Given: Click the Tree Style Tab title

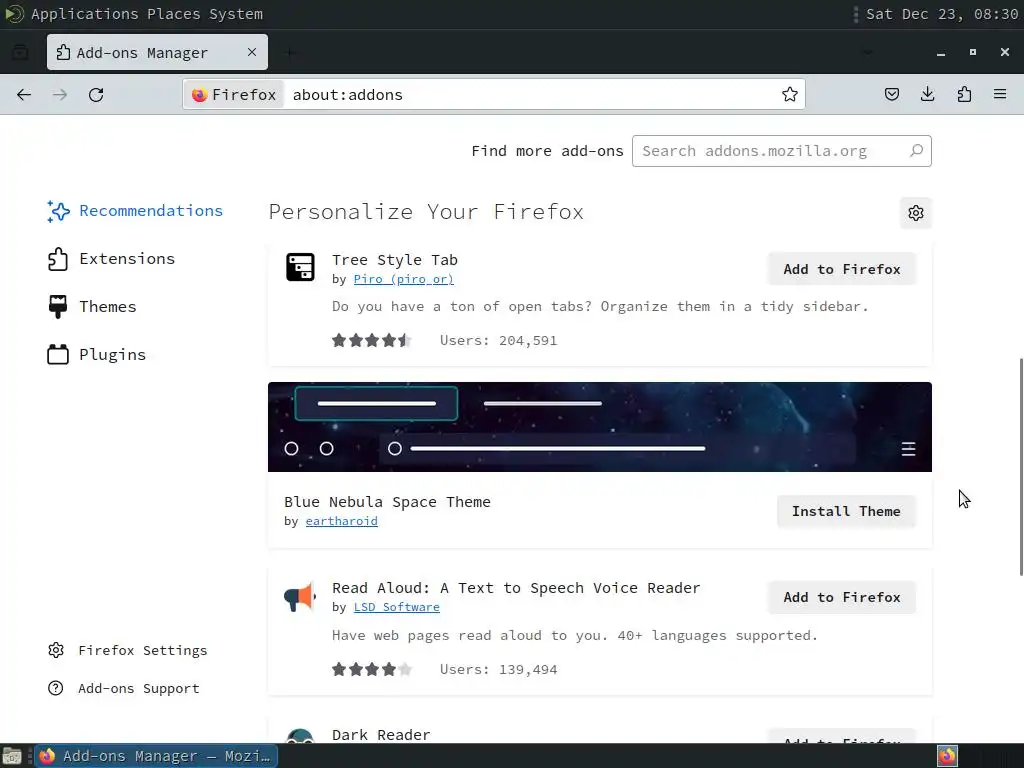Looking at the screenshot, I should coord(394,260).
